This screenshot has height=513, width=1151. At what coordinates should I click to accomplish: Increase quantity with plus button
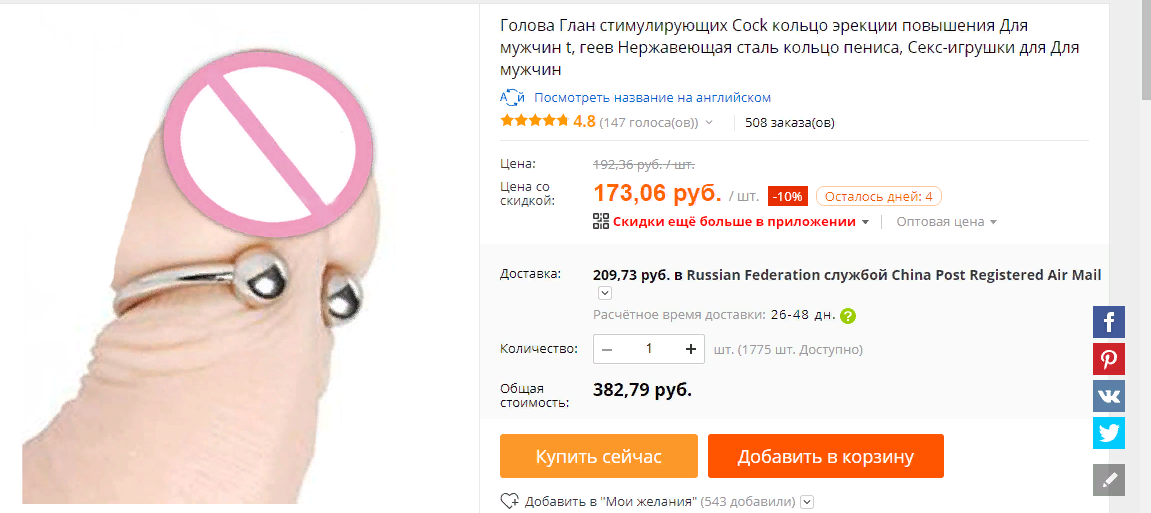690,349
